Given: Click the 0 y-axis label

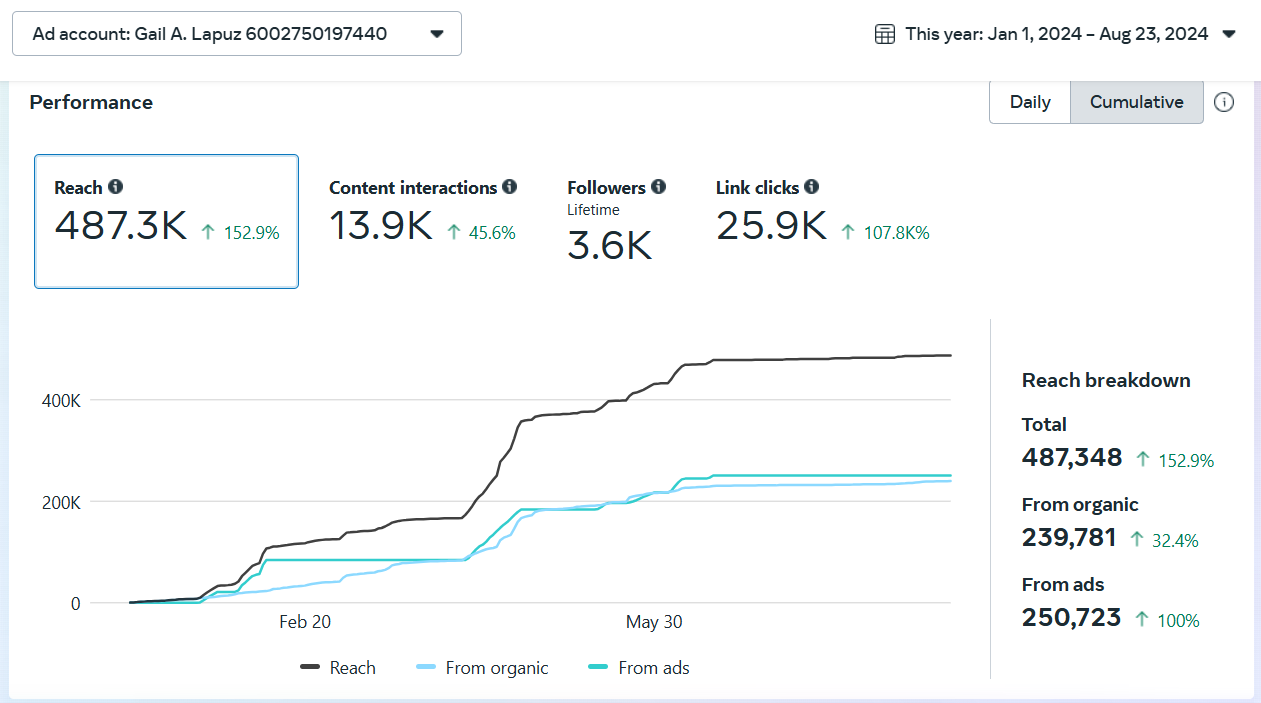Looking at the screenshot, I should click(75, 603).
